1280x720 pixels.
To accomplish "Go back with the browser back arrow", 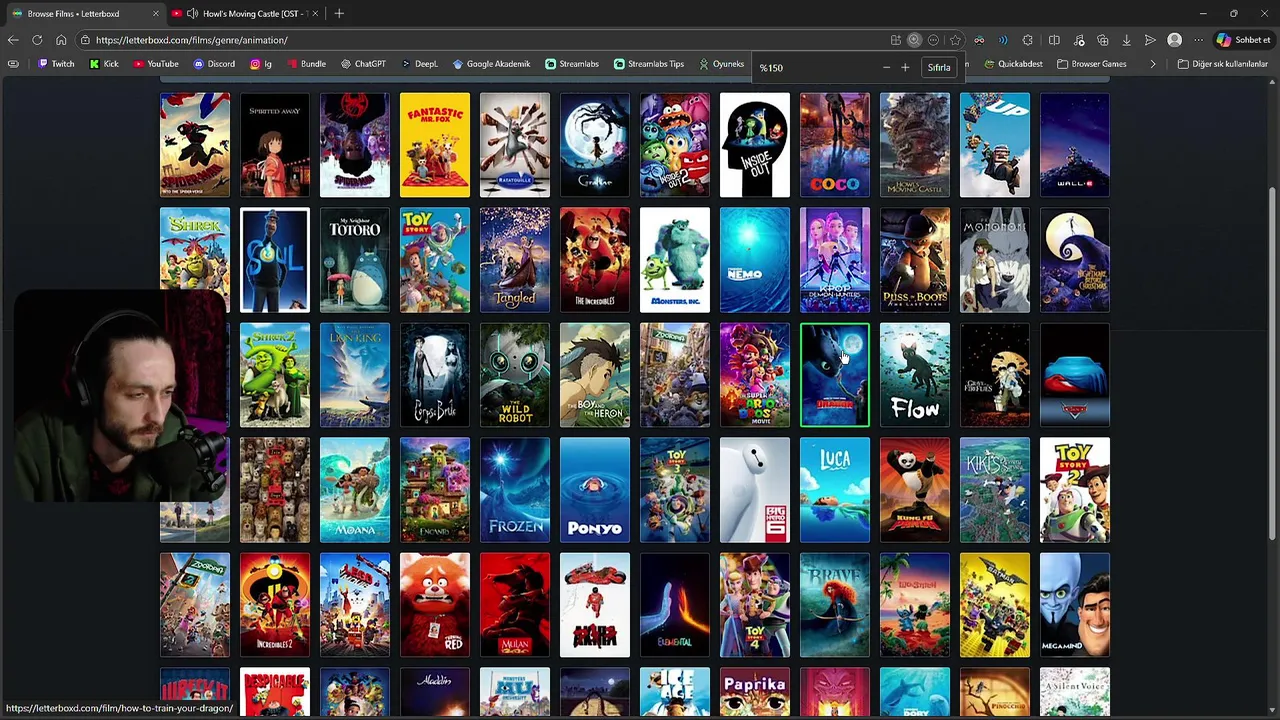I will tap(13, 40).
